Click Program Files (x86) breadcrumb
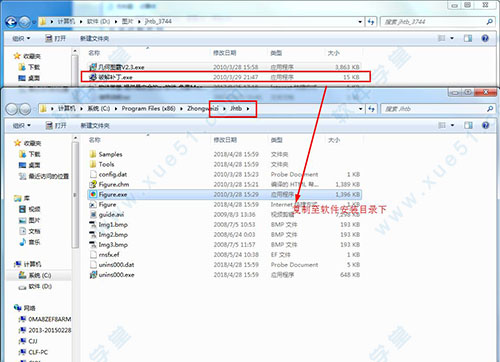The height and width of the screenshot is (362, 500). click(148, 108)
